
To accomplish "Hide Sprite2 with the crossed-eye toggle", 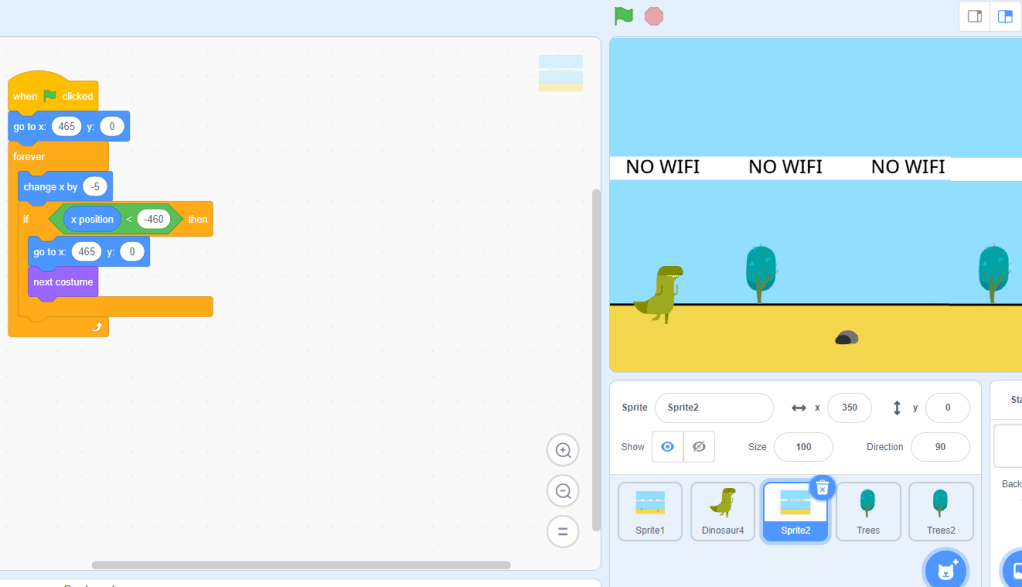I will tap(697, 446).
